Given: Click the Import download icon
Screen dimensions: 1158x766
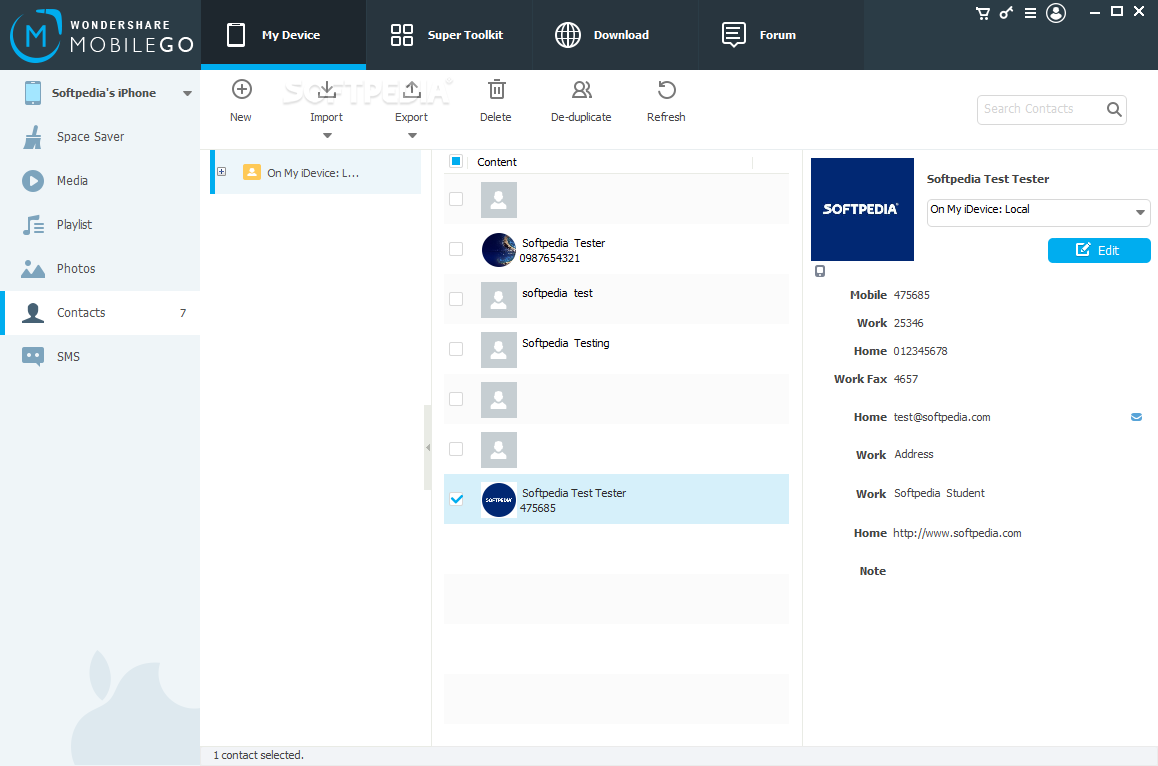Looking at the screenshot, I should [x=326, y=90].
